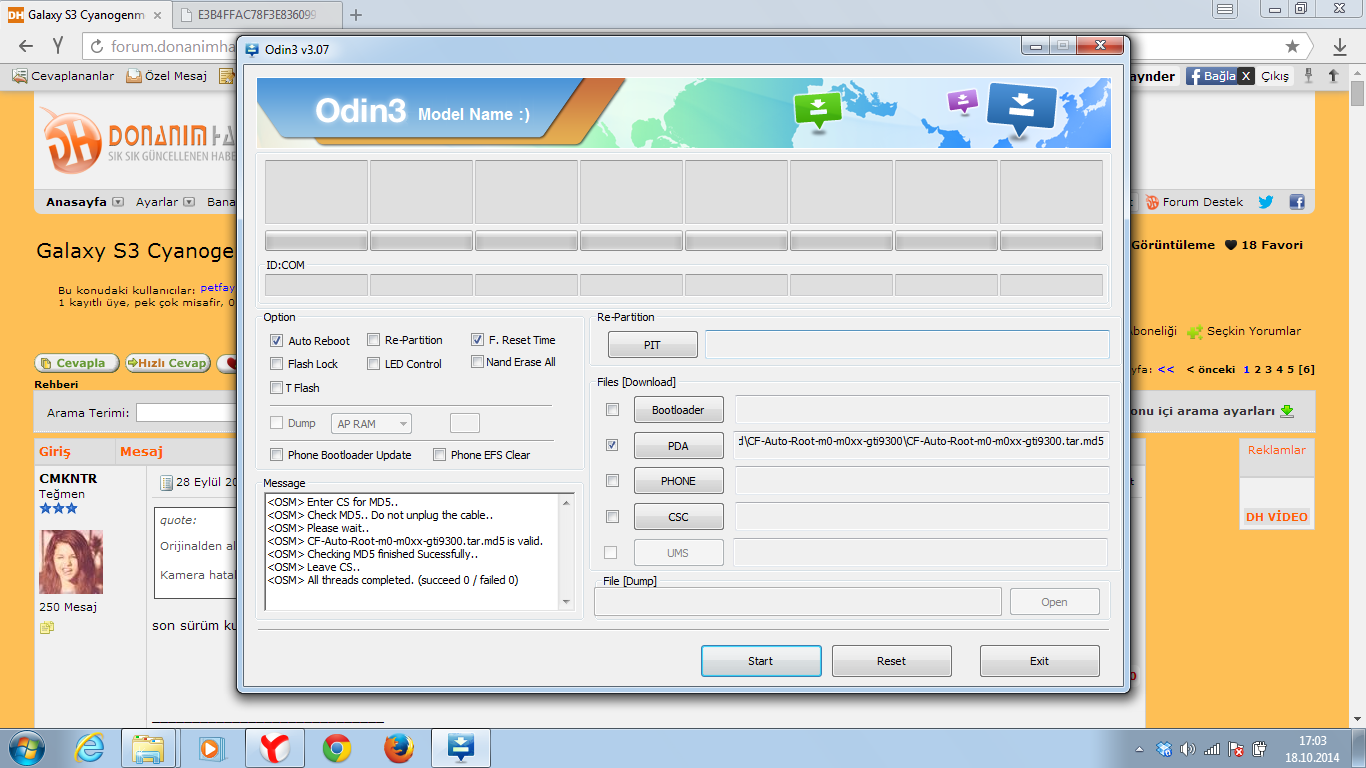Open the forum Twitter icon
The width and height of the screenshot is (1366, 768).
[1266, 201]
